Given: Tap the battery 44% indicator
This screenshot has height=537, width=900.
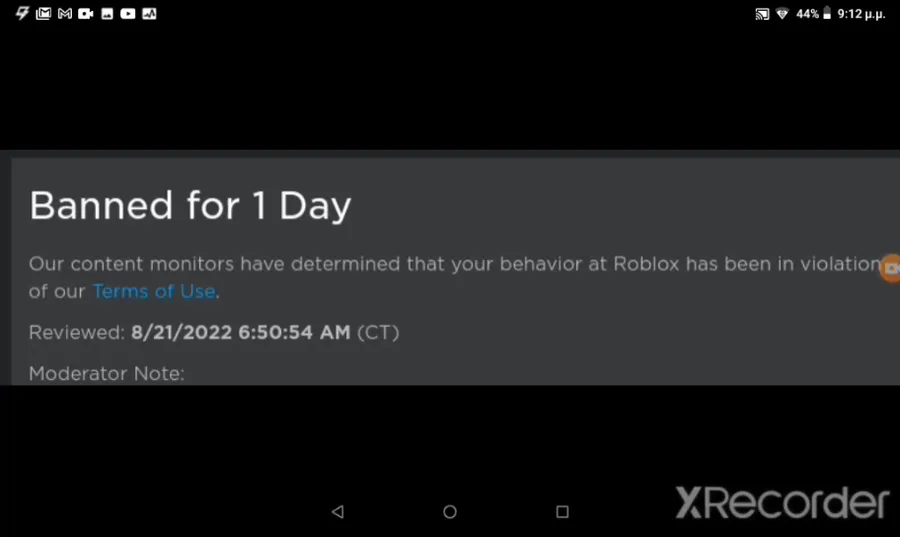Looking at the screenshot, I should click(x=813, y=14).
